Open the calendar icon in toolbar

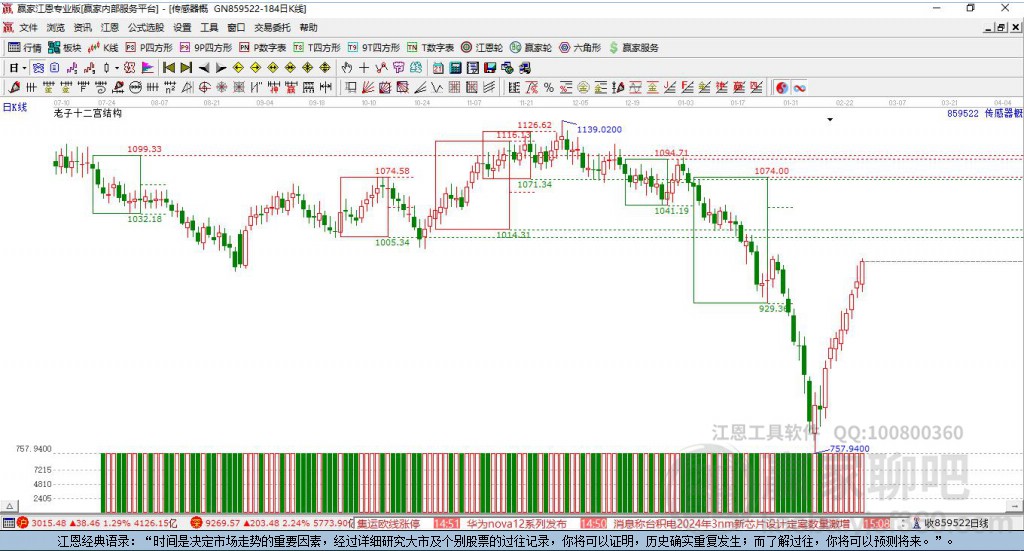(x=438, y=68)
